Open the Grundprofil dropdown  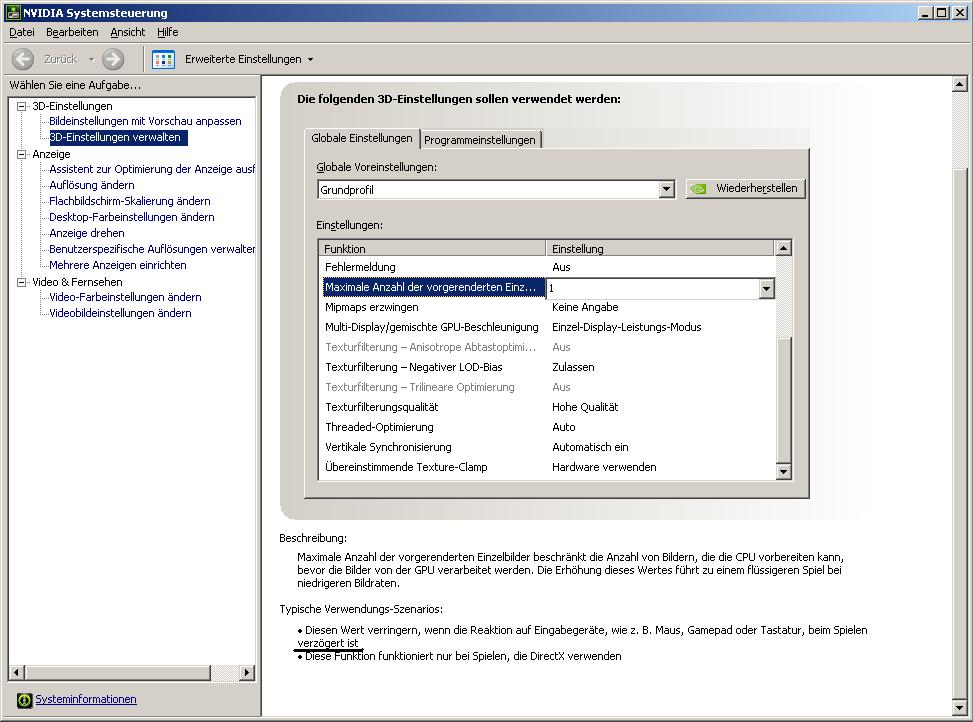click(666, 189)
